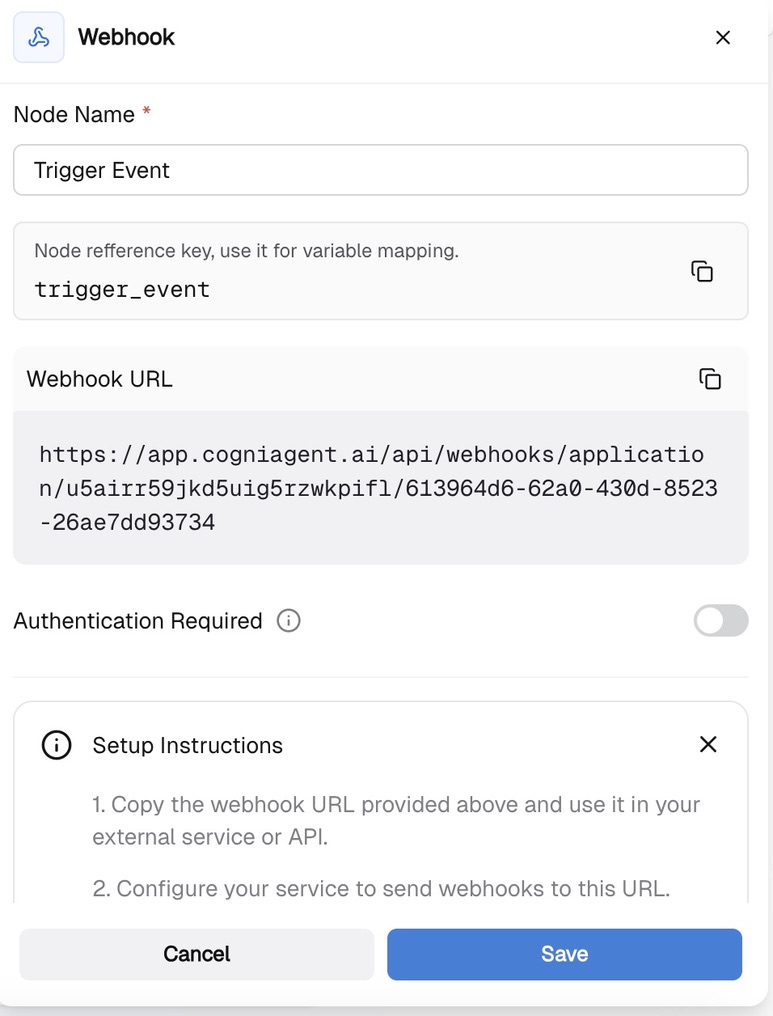Click the Node Name label
Viewport: 773px width, 1016px height.
74,115
